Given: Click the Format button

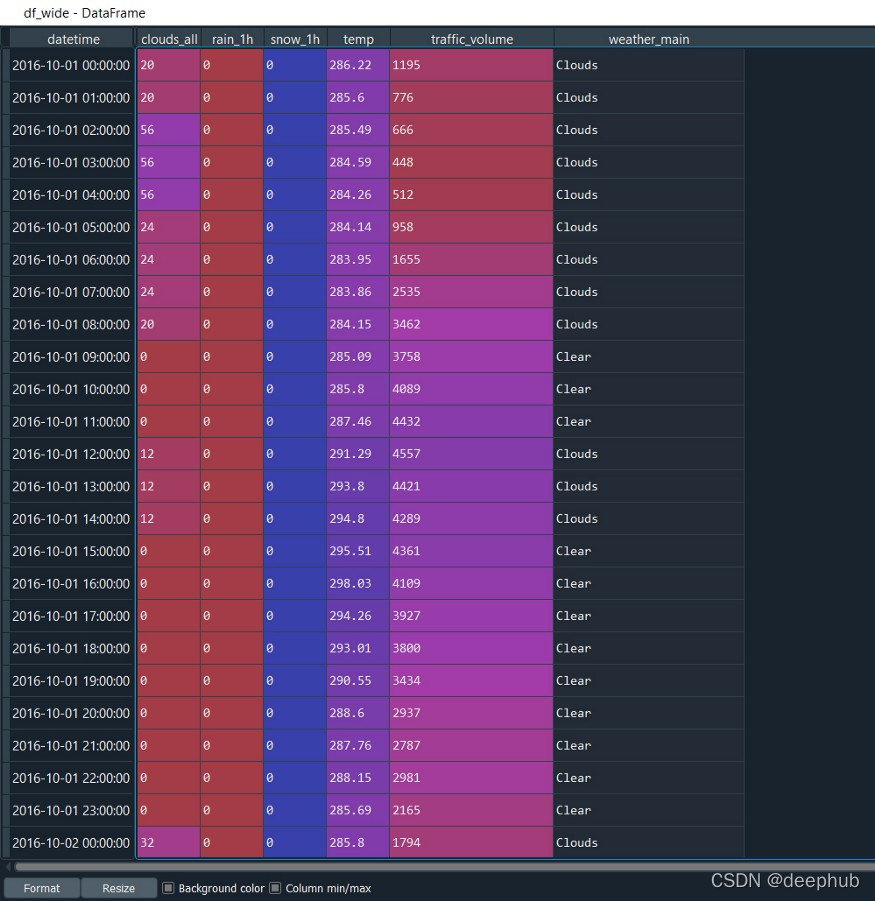Looking at the screenshot, I should point(41,888).
